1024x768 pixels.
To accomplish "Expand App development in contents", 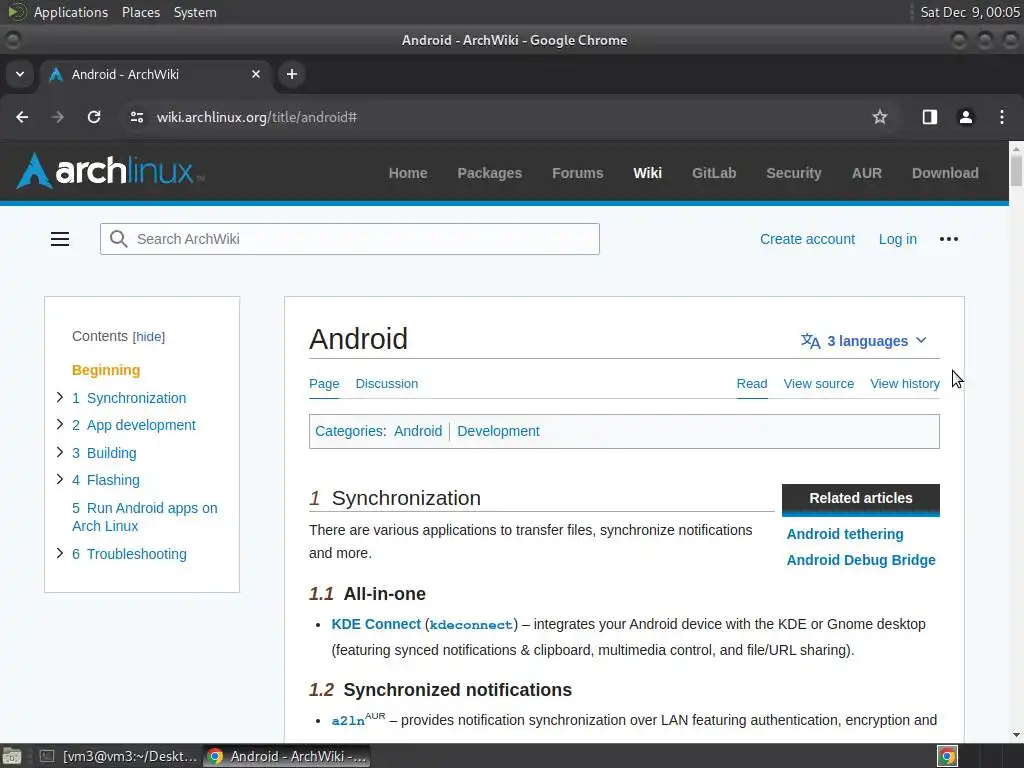I will coord(59,424).
